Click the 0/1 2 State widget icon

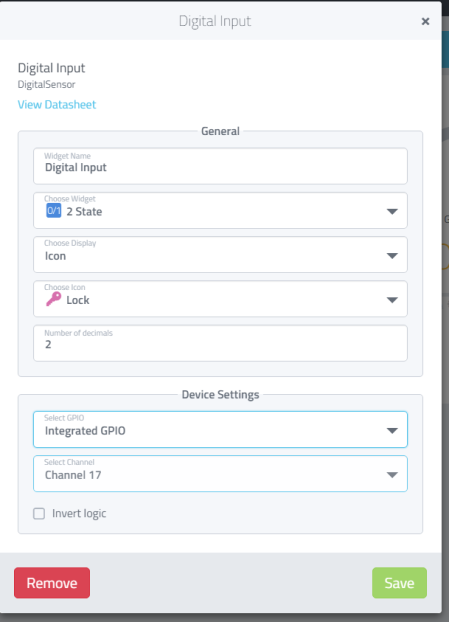(x=54, y=211)
